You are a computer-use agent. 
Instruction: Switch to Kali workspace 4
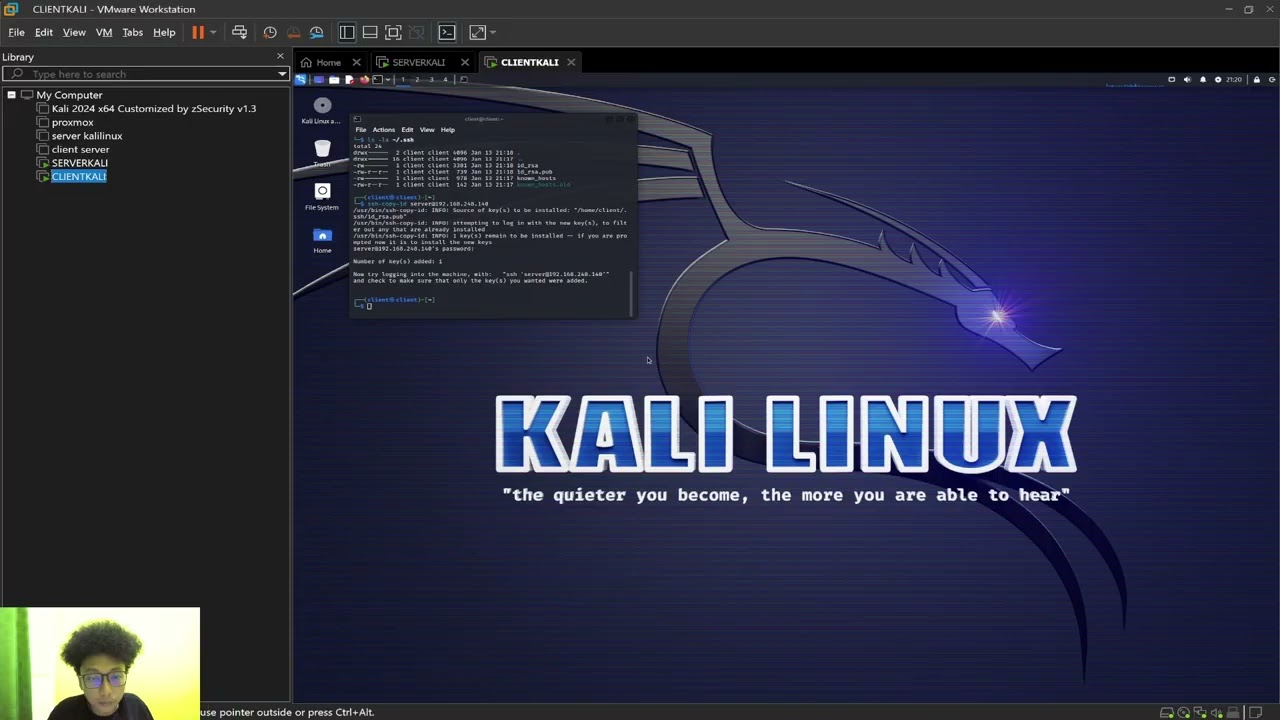pyautogui.click(x=445, y=80)
